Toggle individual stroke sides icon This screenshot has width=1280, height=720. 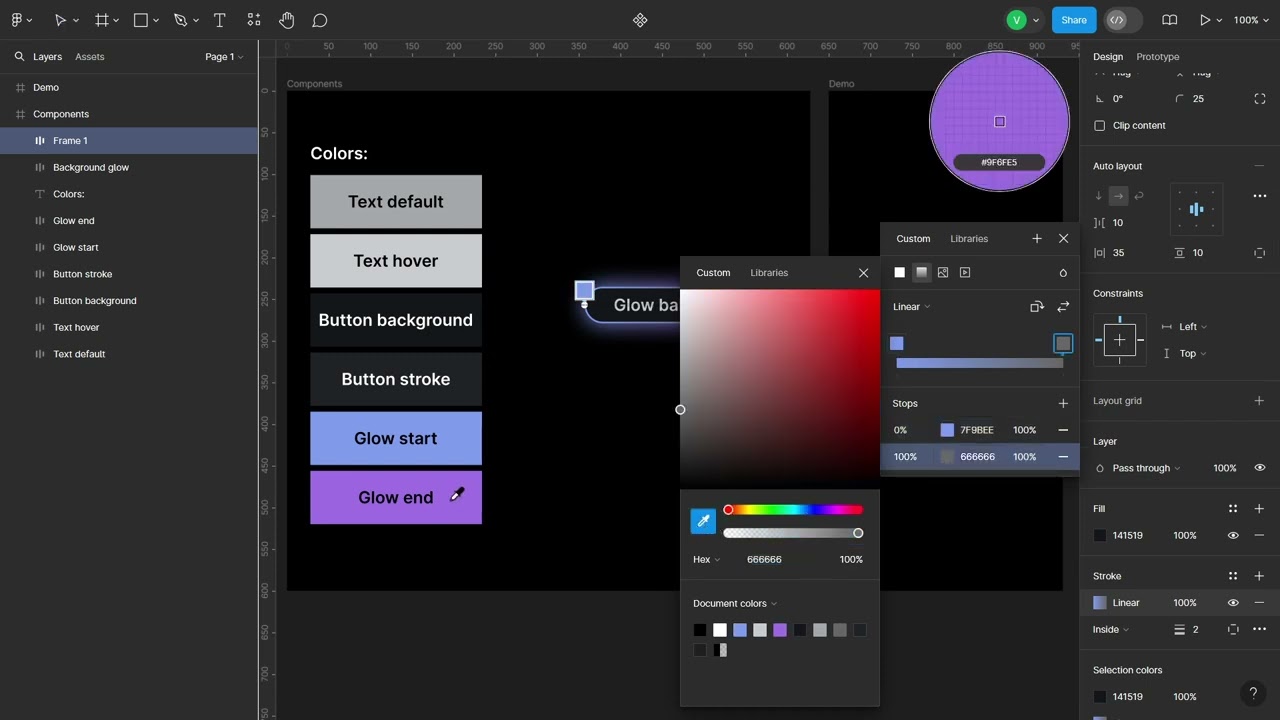point(1233,629)
